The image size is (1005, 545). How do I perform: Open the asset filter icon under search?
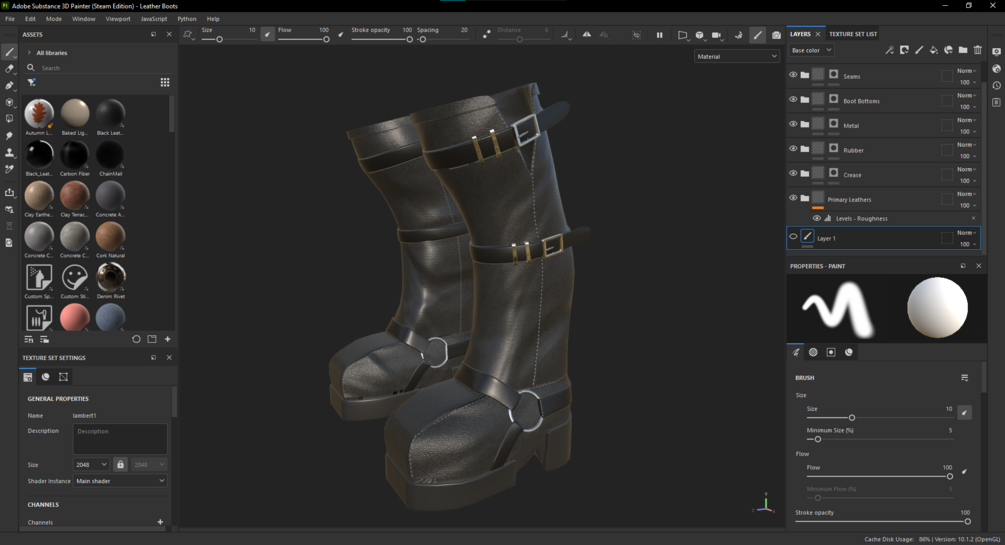(x=32, y=83)
